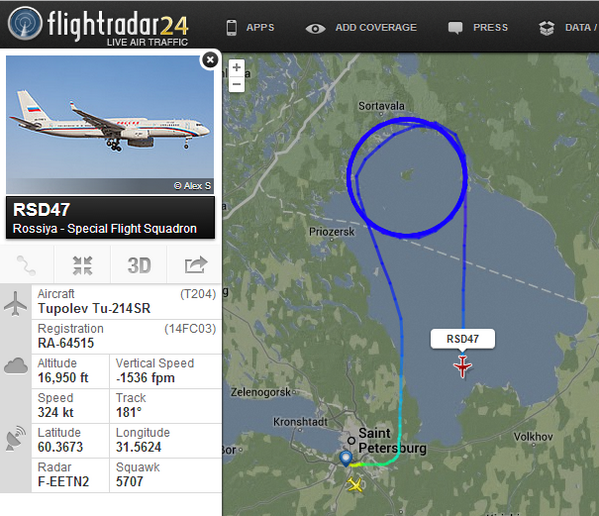Open the Data menu item

point(568,28)
